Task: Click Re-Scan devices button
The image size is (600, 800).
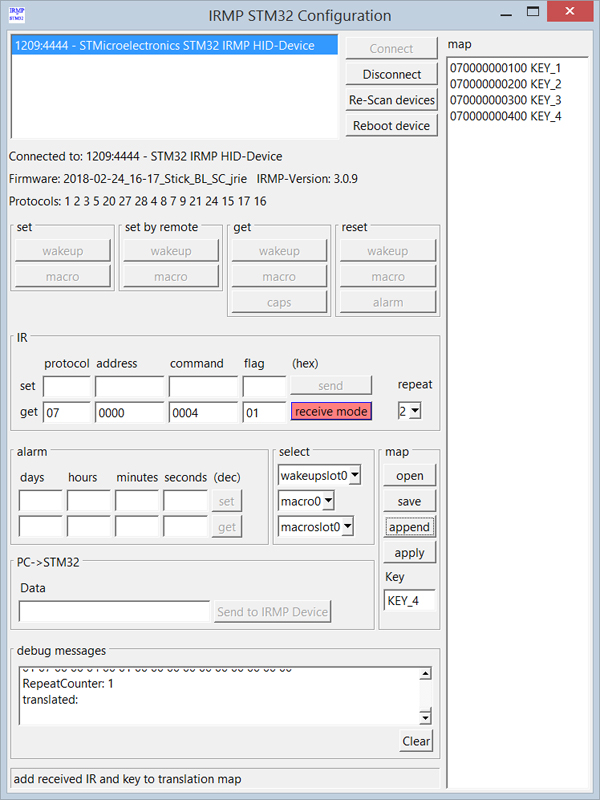Action: [x=391, y=100]
